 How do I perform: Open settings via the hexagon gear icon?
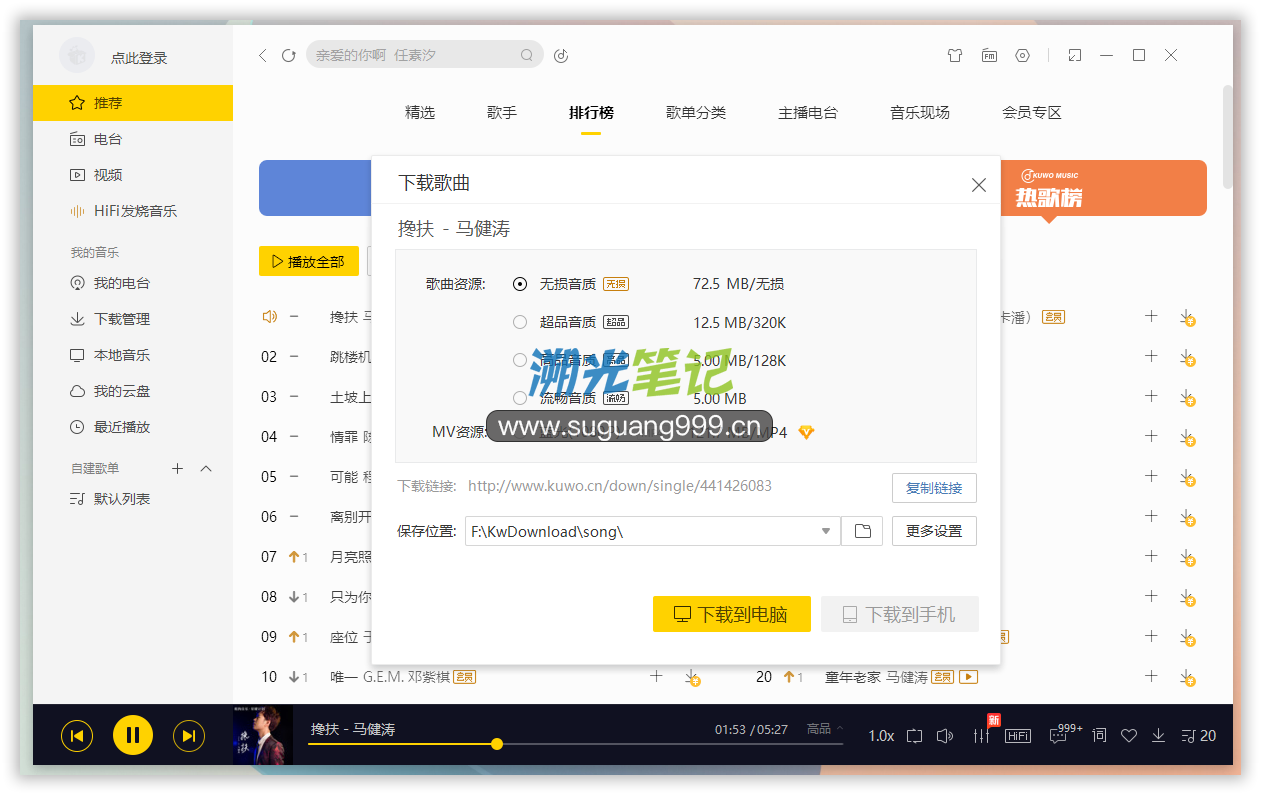coord(1022,56)
